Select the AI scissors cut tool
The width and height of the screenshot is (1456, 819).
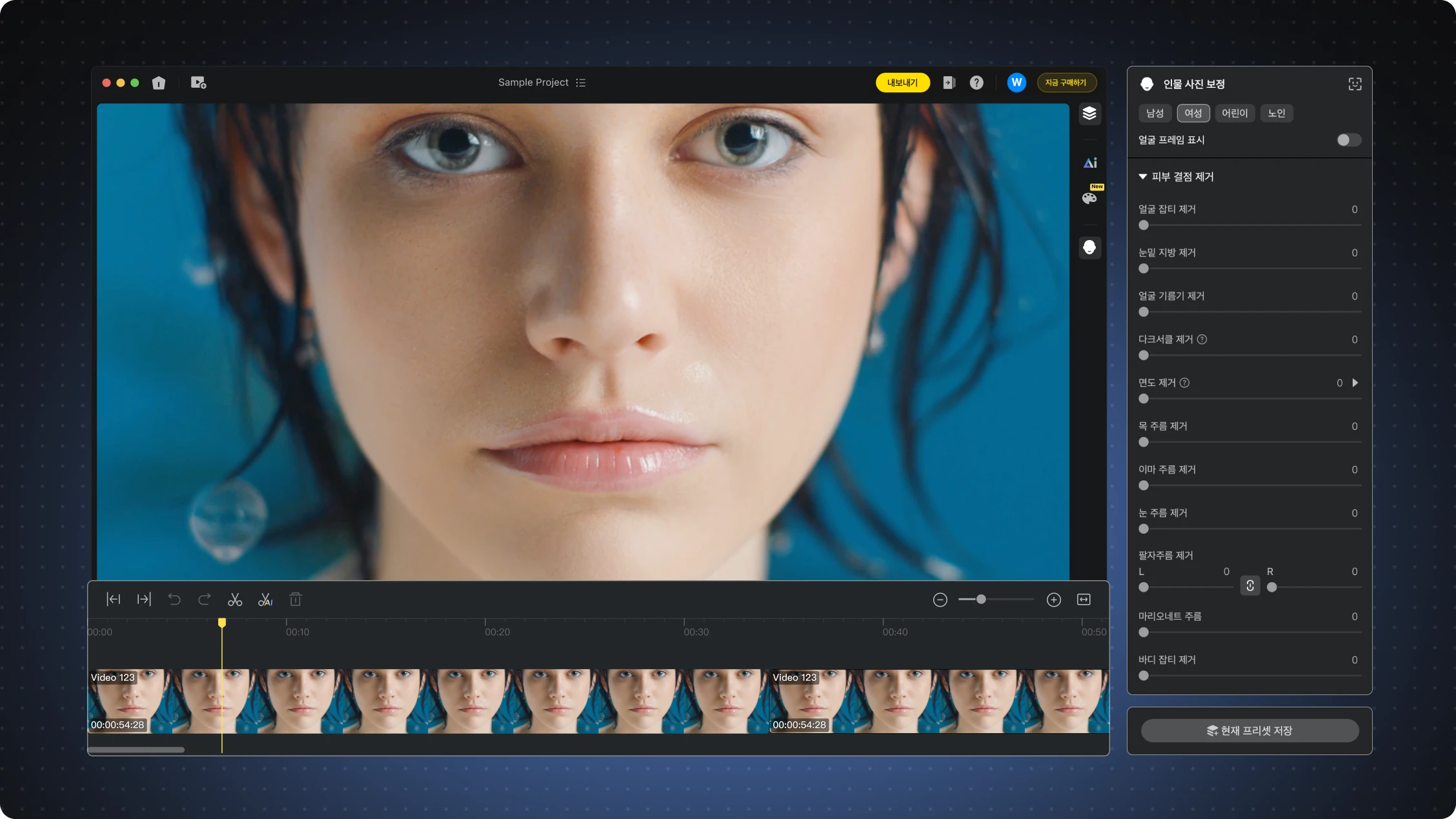point(265,600)
